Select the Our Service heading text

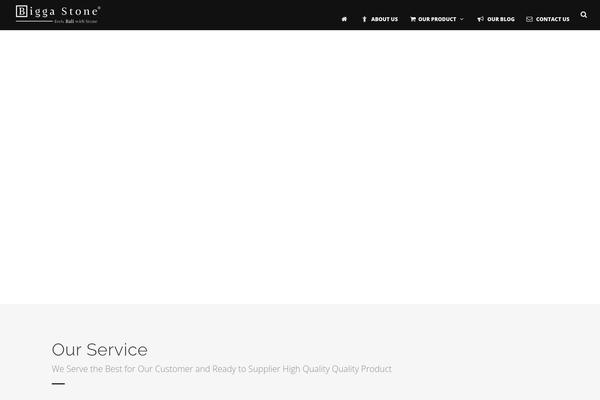pos(99,349)
